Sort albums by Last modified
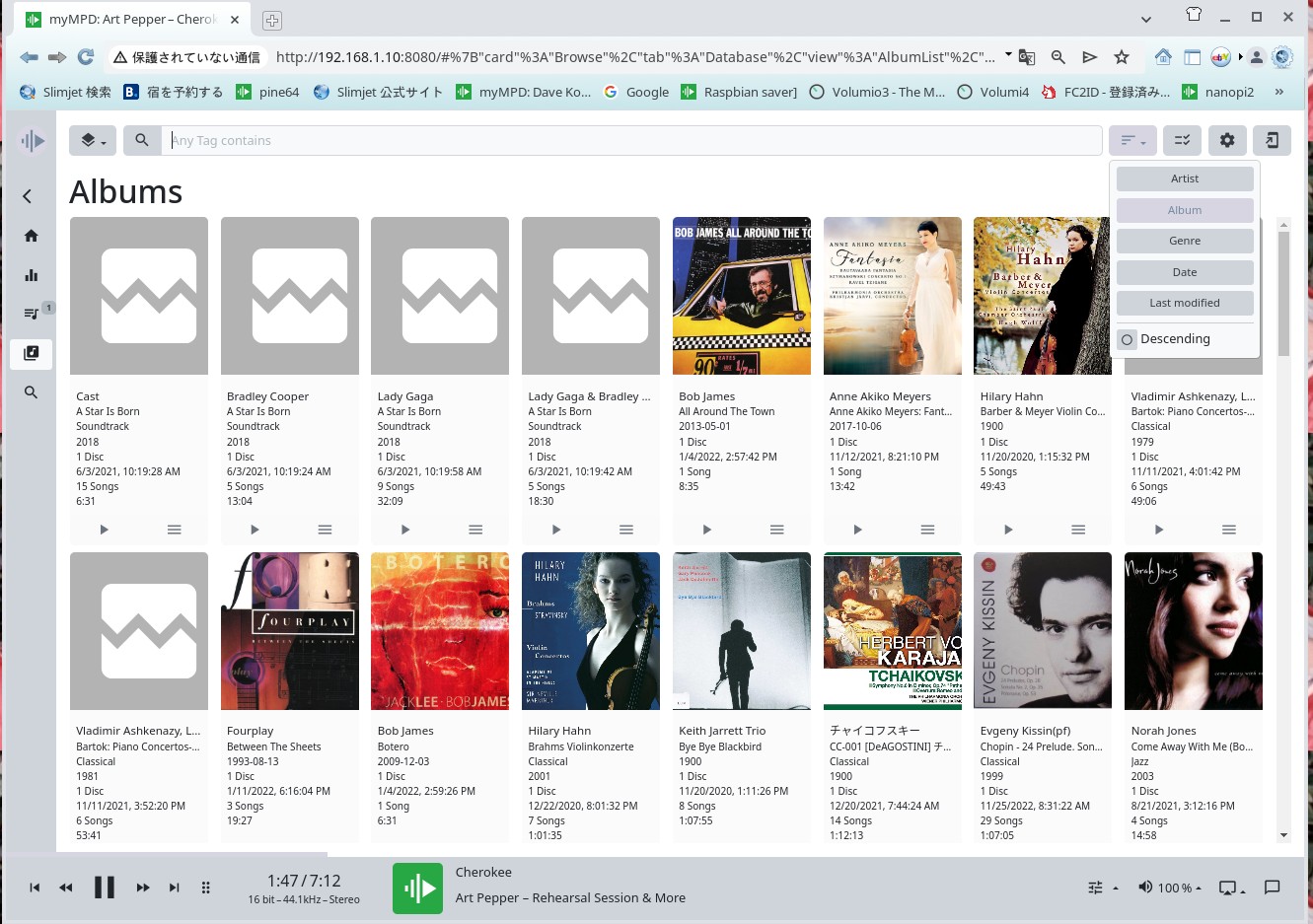 tap(1185, 303)
